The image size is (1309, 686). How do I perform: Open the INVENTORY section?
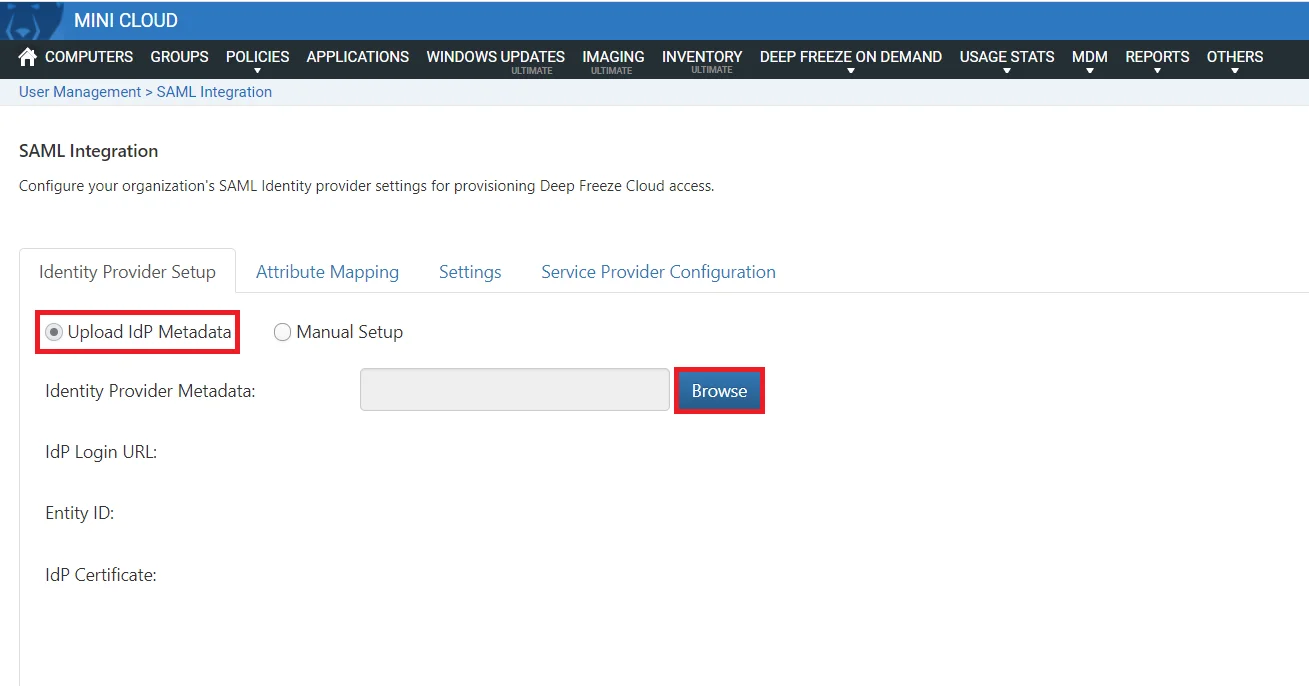pyautogui.click(x=701, y=57)
